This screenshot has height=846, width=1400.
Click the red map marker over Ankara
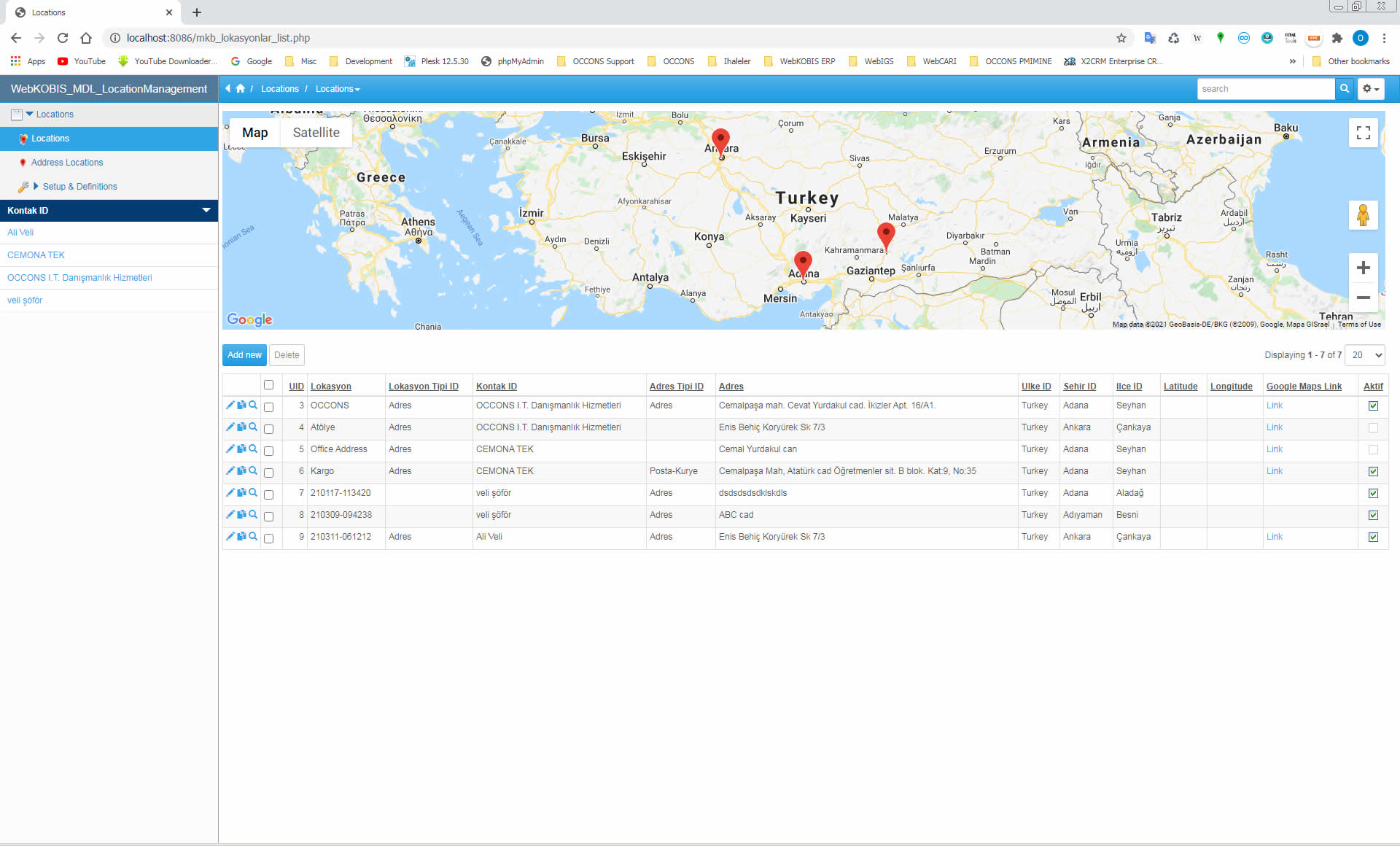720,141
